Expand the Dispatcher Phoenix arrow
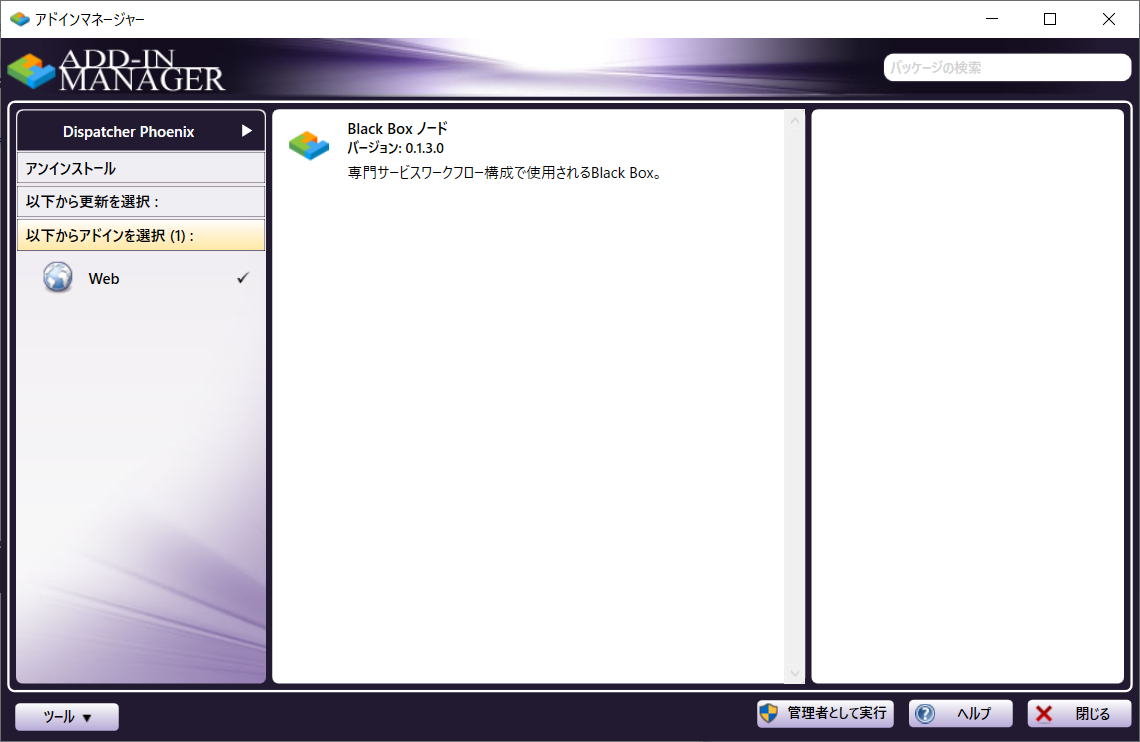The height and width of the screenshot is (742, 1140). tap(246, 131)
